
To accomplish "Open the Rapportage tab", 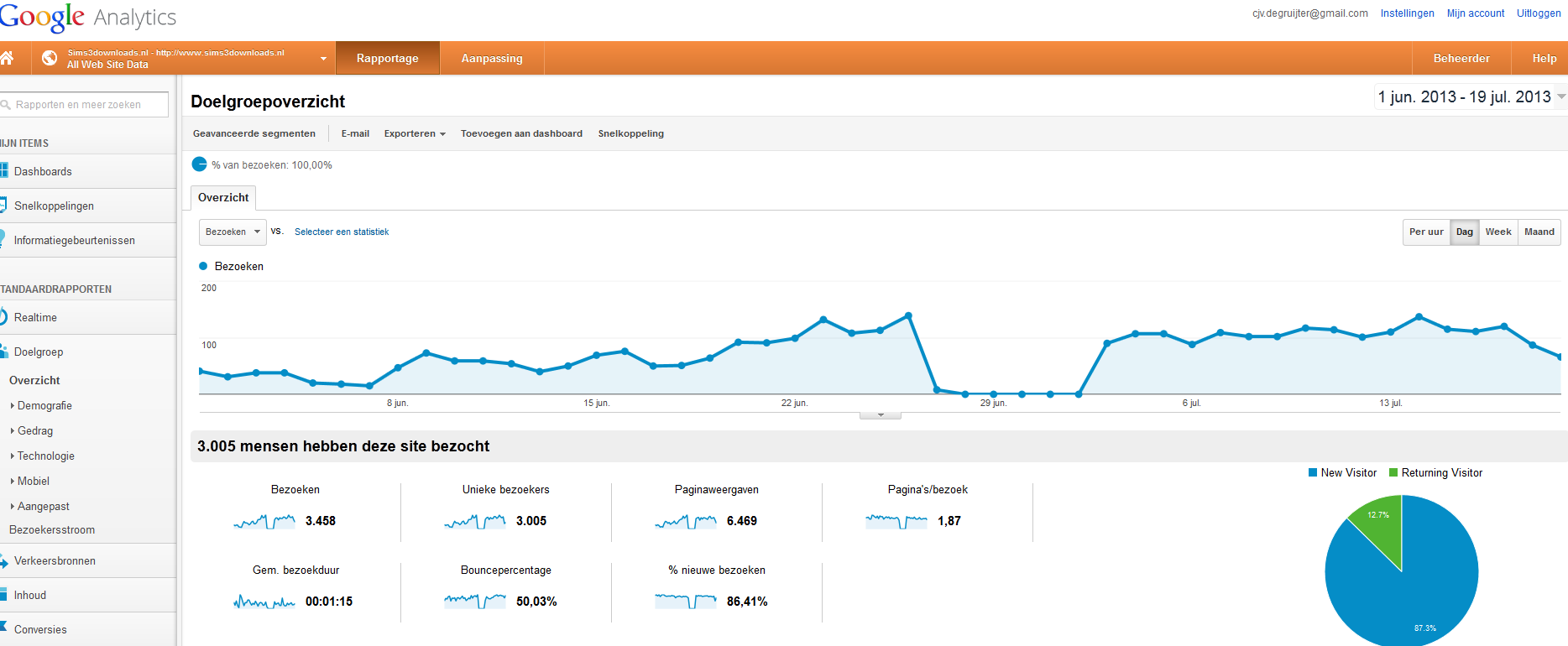I will coord(388,58).
